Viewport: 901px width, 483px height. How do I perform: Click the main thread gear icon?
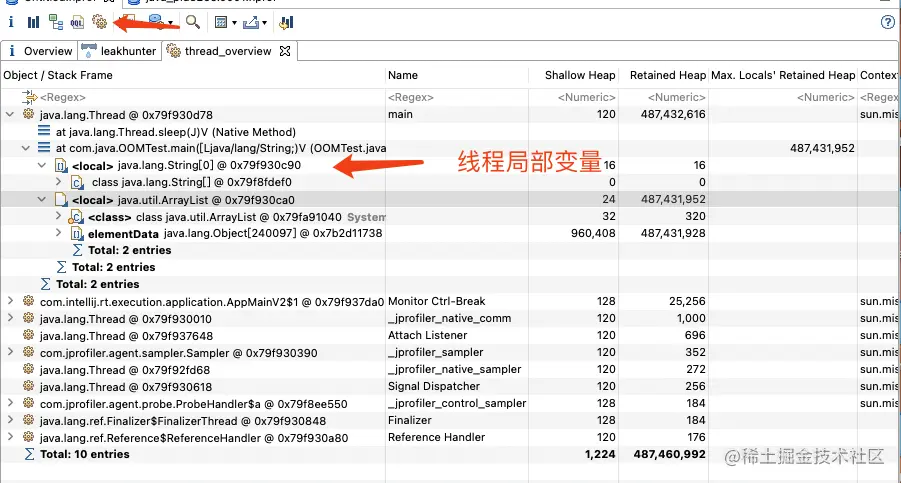[28, 114]
